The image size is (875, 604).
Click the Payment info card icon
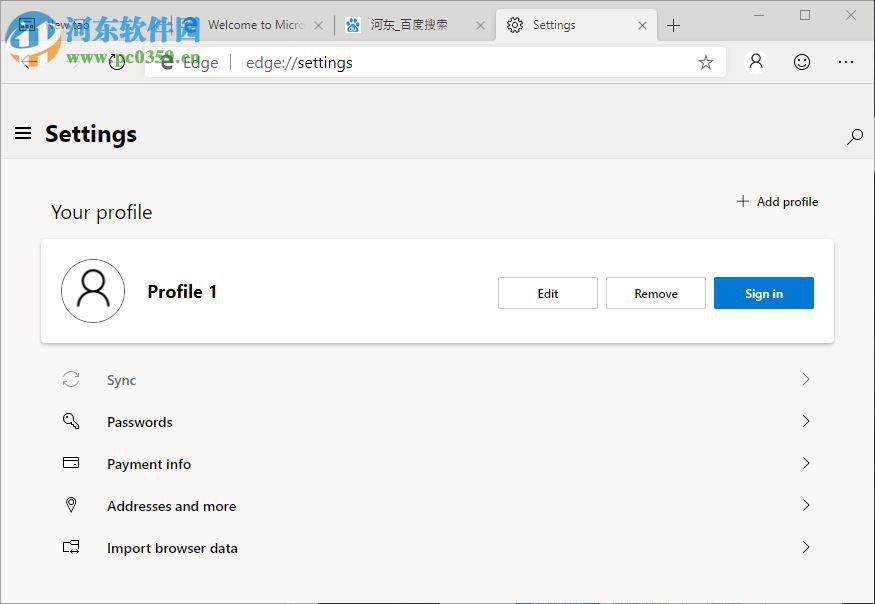(71, 463)
